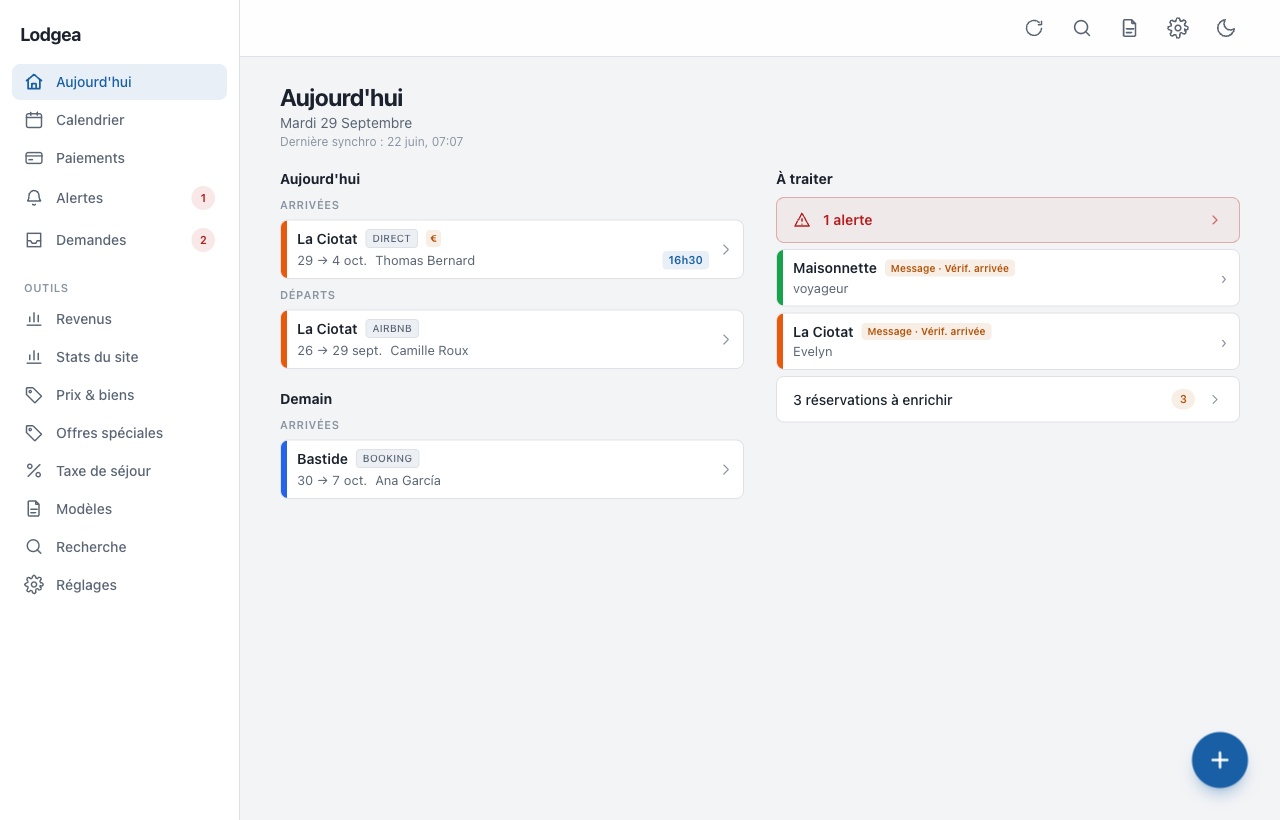This screenshot has width=1280, height=820.
Task: Click the 16h30 arrival time badge
Action: click(x=686, y=260)
